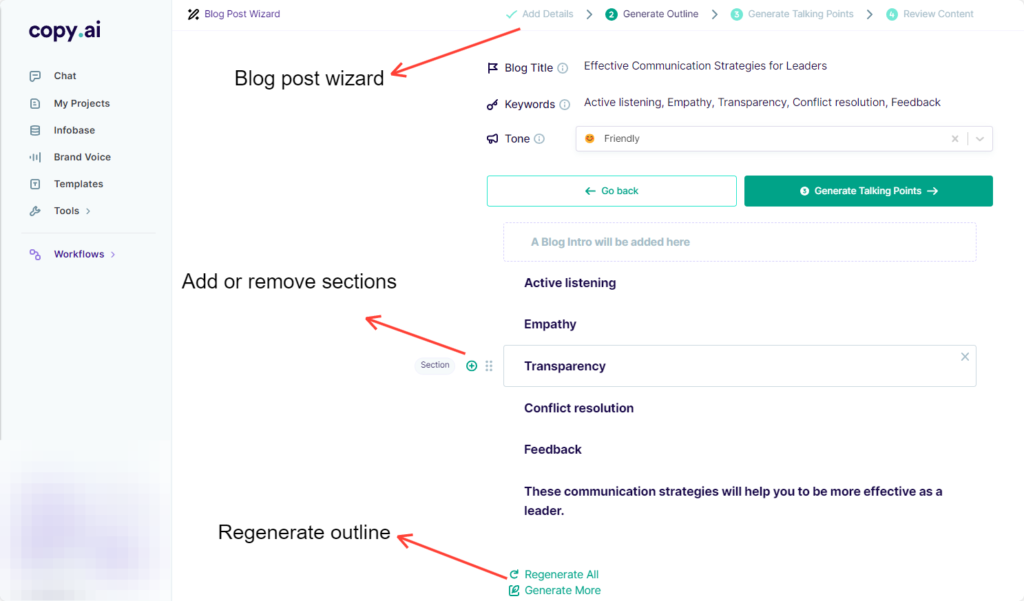The image size is (1024, 601).
Task: Remove the Transparency section
Action: [964, 356]
